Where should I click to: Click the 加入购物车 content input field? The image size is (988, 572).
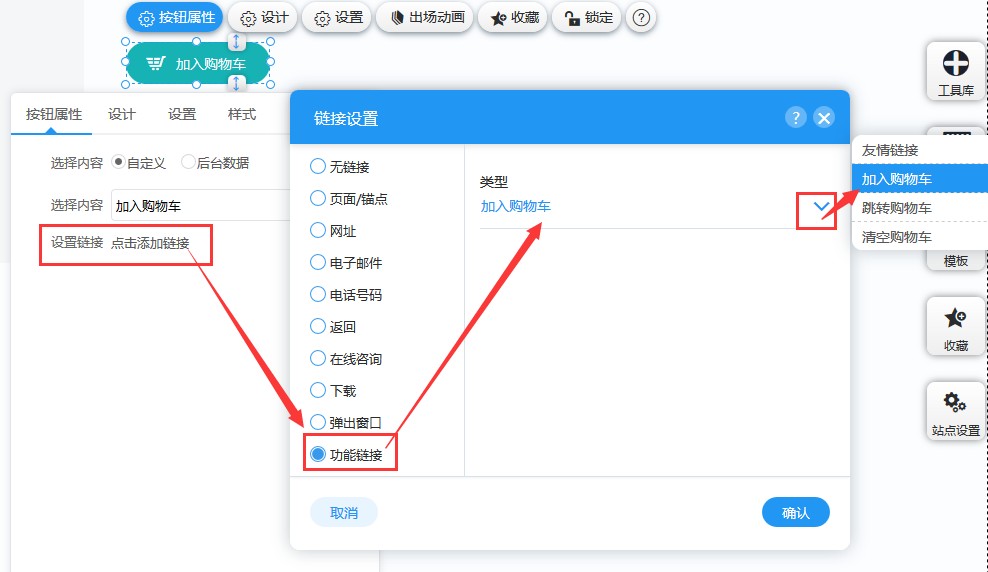pyautogui.click(x=201, y=205)
